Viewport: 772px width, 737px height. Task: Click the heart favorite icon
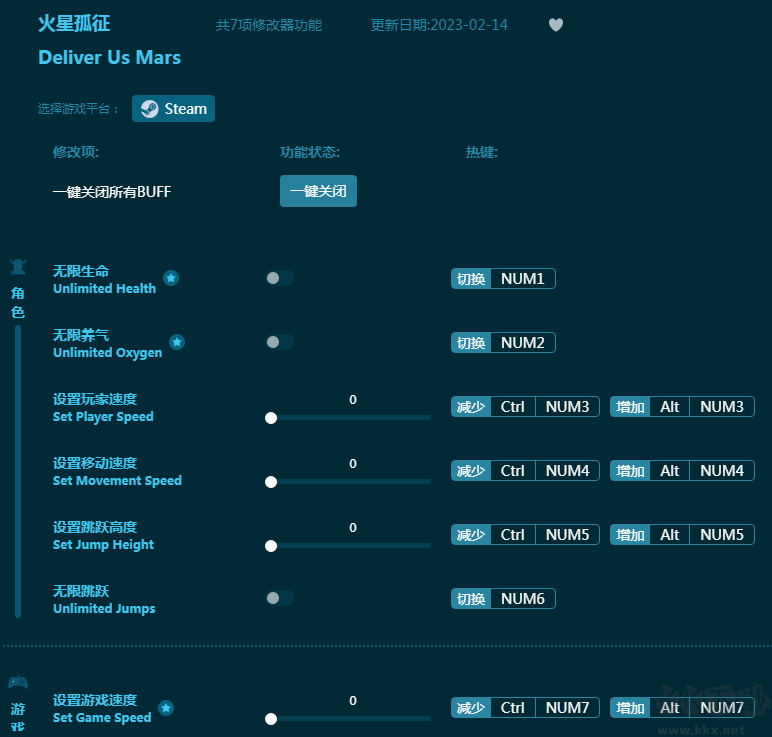tap(556, 25)
